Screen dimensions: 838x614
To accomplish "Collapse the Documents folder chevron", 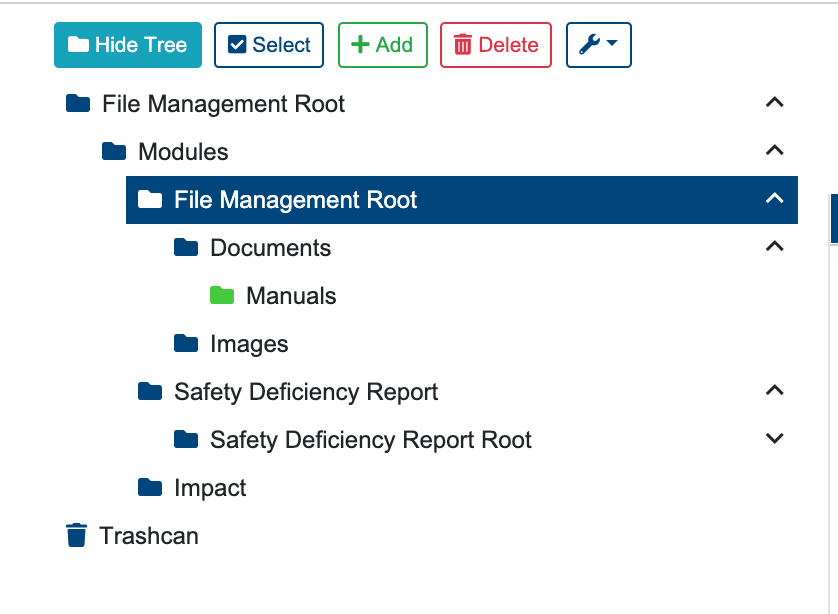I will click(774, 246).
